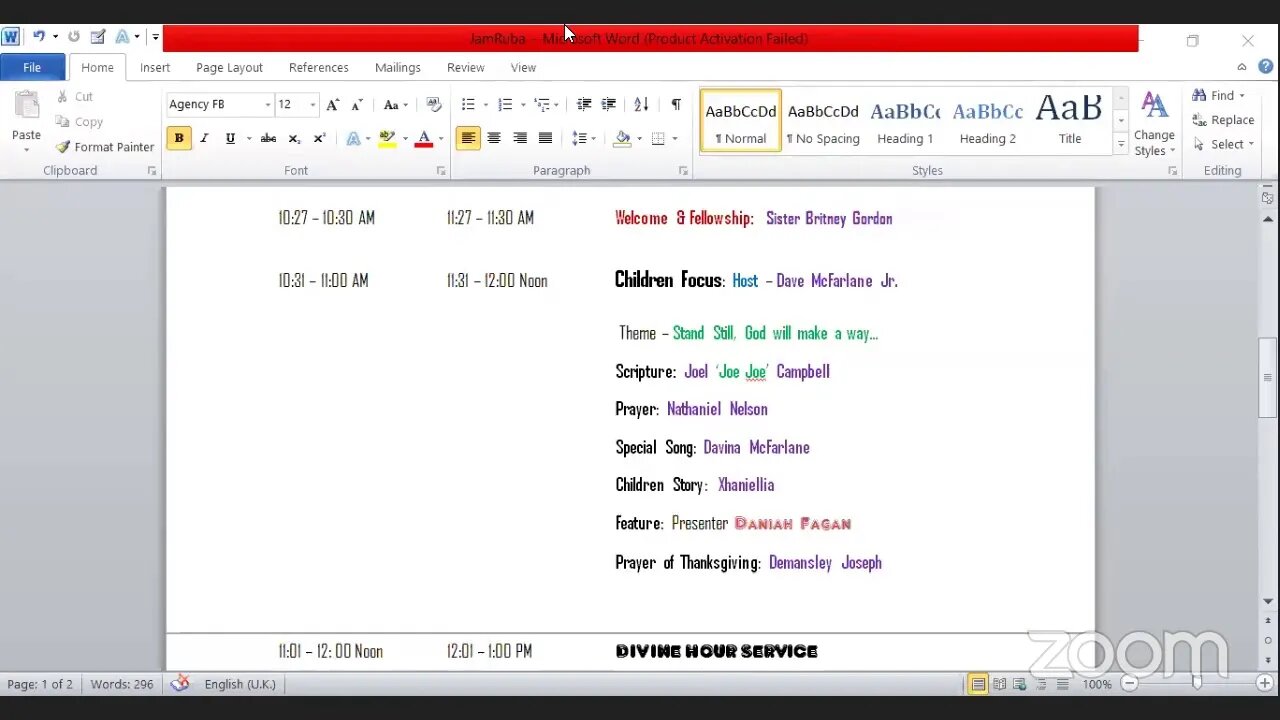
Task: Insert a bulleted list
Action: coord(468,104)
